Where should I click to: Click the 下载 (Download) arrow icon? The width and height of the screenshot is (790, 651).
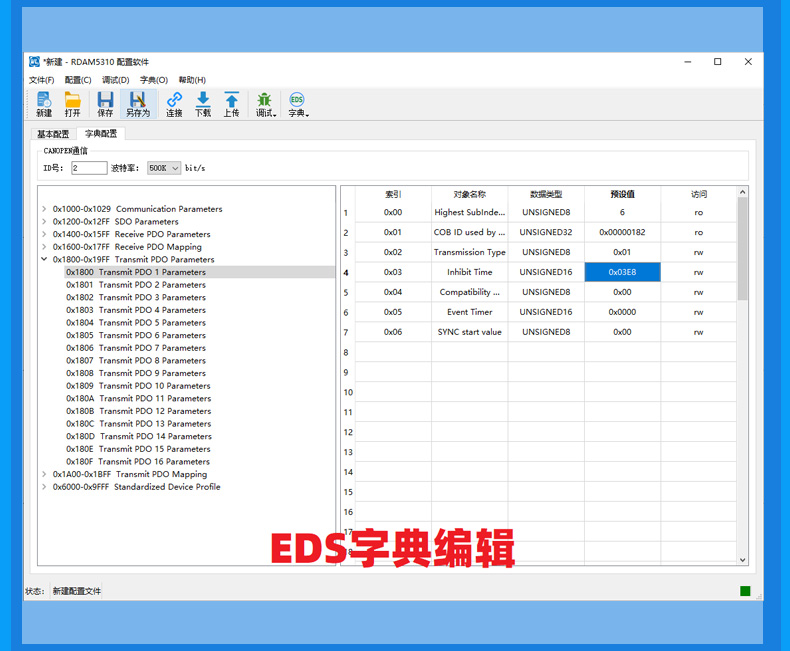[x=203, y=104]
